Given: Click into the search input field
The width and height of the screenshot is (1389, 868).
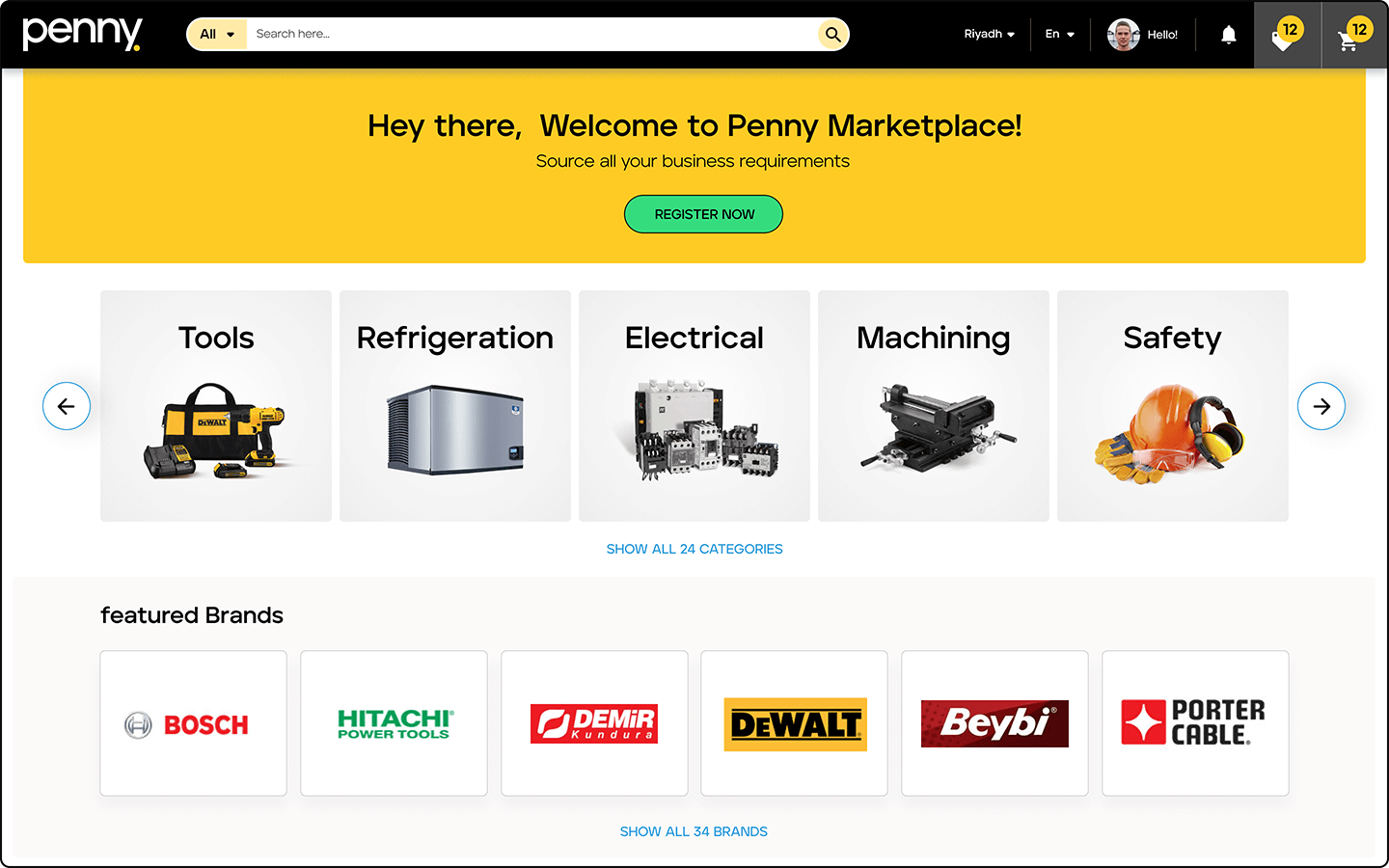Looking at the screenshot, I should coord(532,35).
